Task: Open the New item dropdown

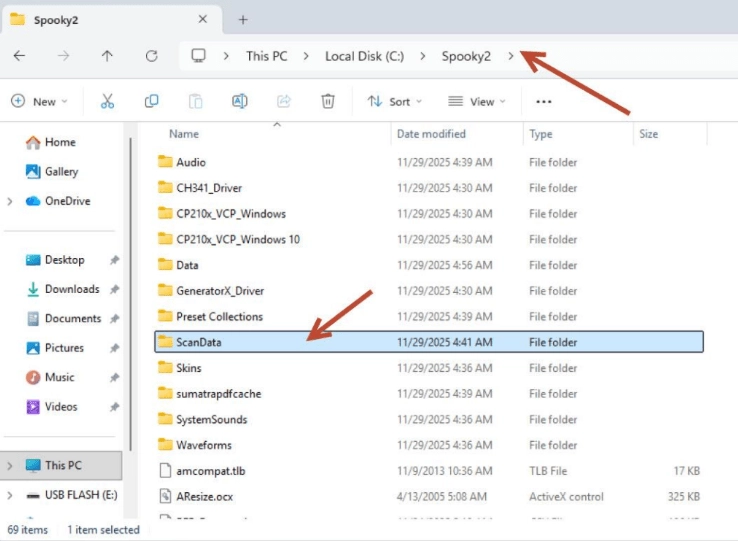Action: 39,101
